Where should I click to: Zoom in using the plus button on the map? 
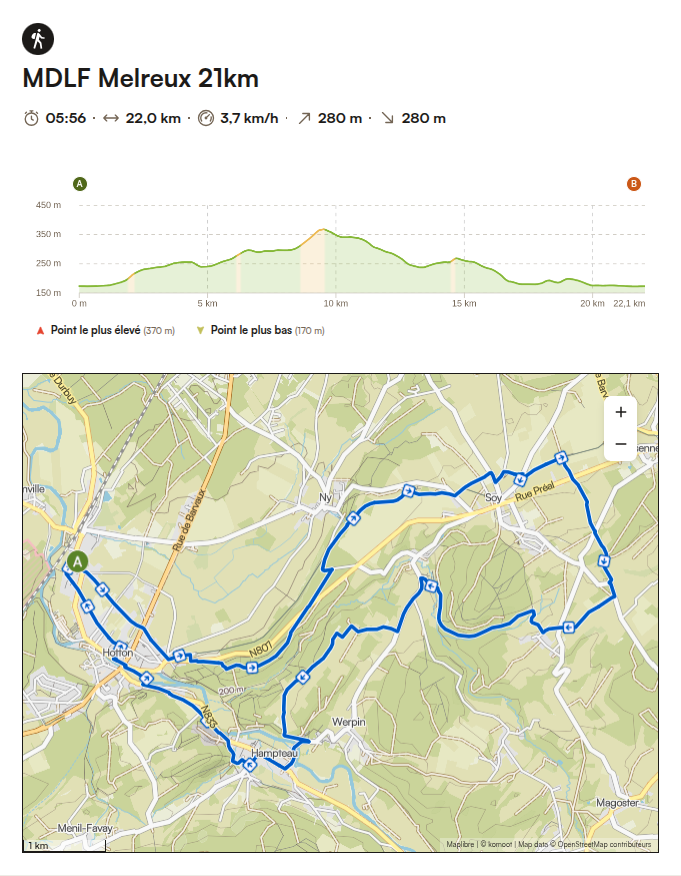[x=622, y=412]
